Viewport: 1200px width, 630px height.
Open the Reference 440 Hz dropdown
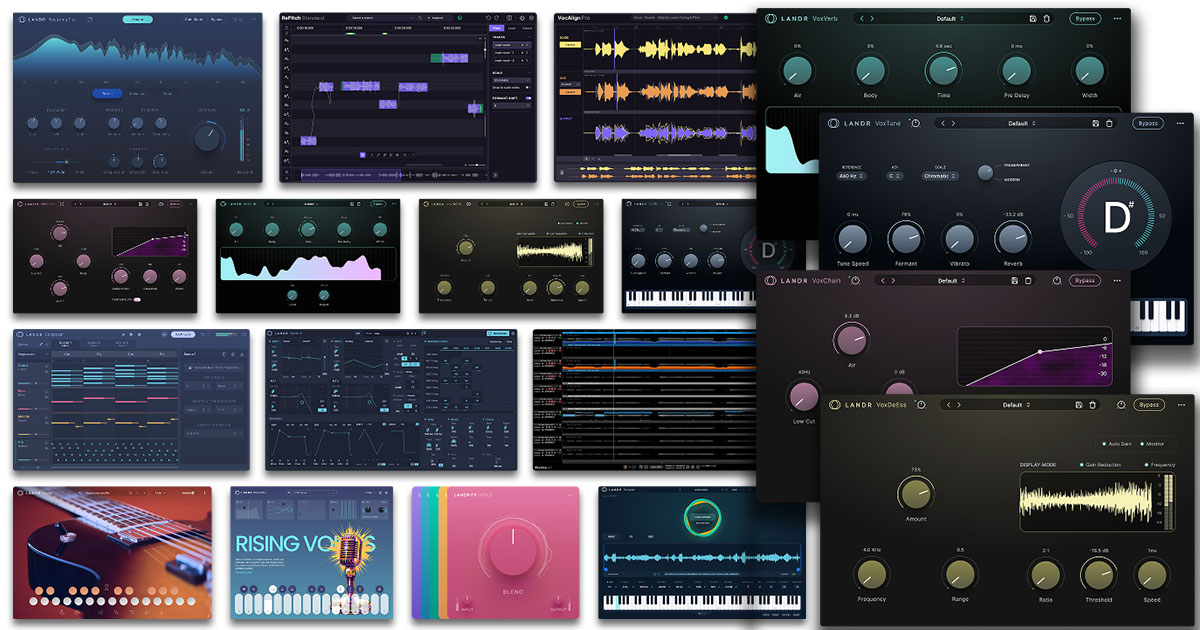tap(853, 176)
